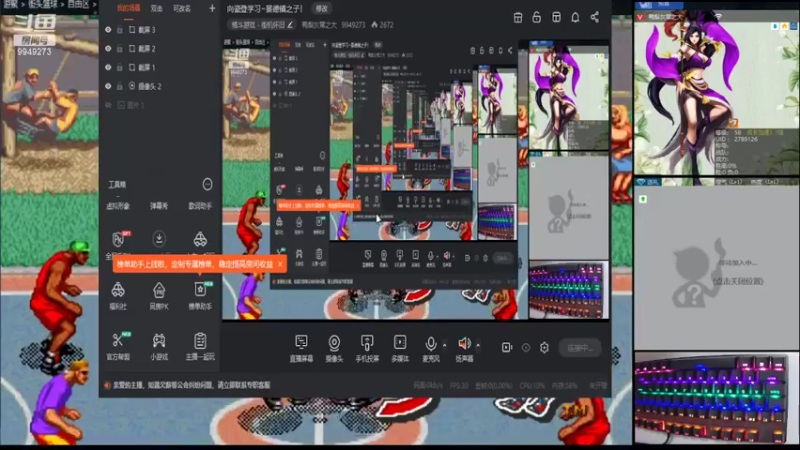Select the 截屏 1 source row
Image resolution: width=800 pixels, height=450 pixels.
(160, 67)
